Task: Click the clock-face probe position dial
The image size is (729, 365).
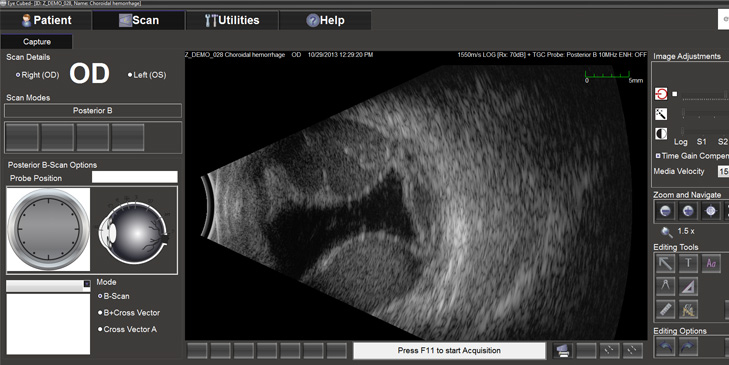Action: click(48, 229)
